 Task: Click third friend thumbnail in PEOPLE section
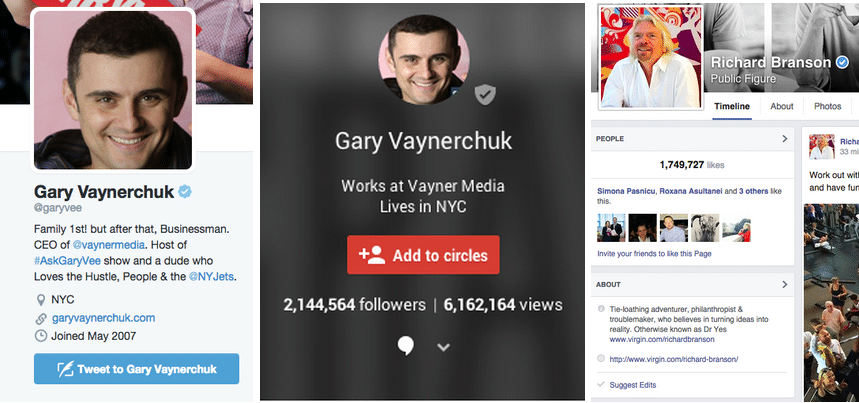pyautogui.click(x=673, y=228)
